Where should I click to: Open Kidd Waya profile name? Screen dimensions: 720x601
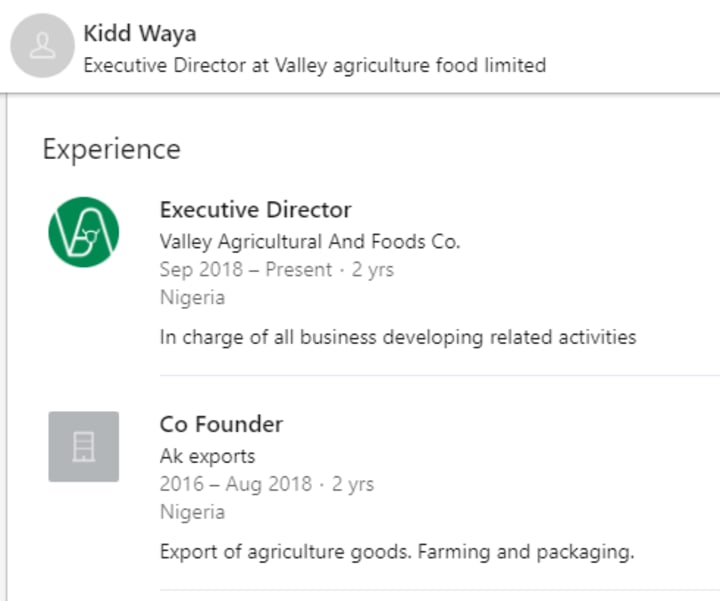point(139,33)
